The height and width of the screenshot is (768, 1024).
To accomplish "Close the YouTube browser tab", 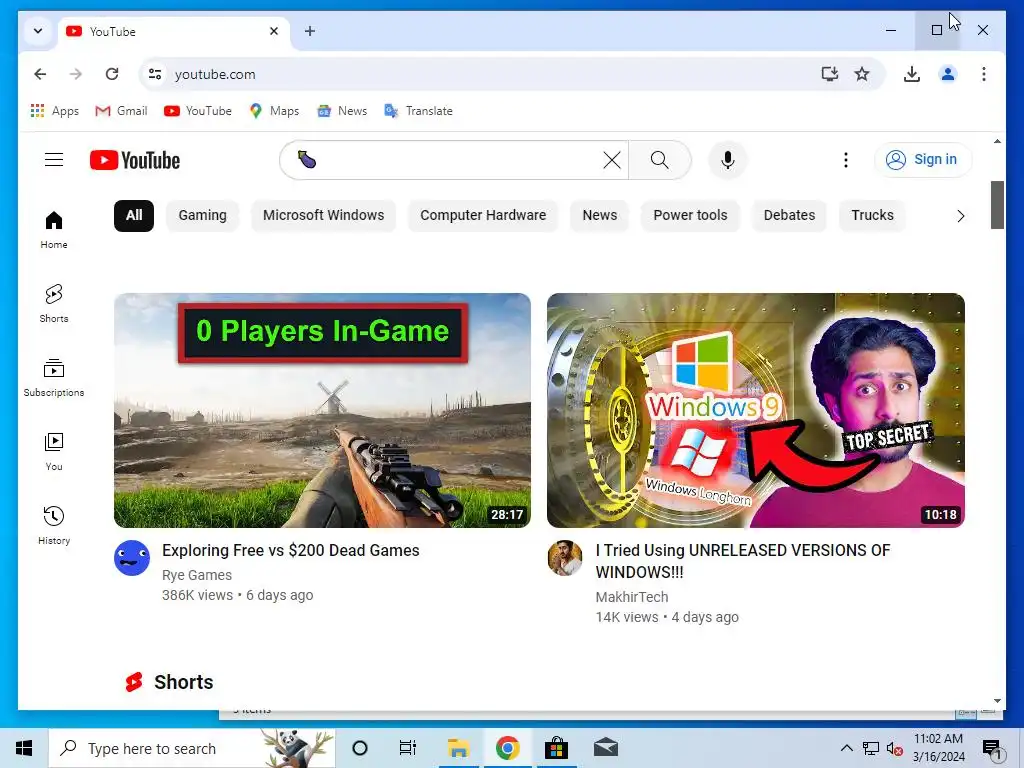I will pyautogui.click(x=274, y=31).
